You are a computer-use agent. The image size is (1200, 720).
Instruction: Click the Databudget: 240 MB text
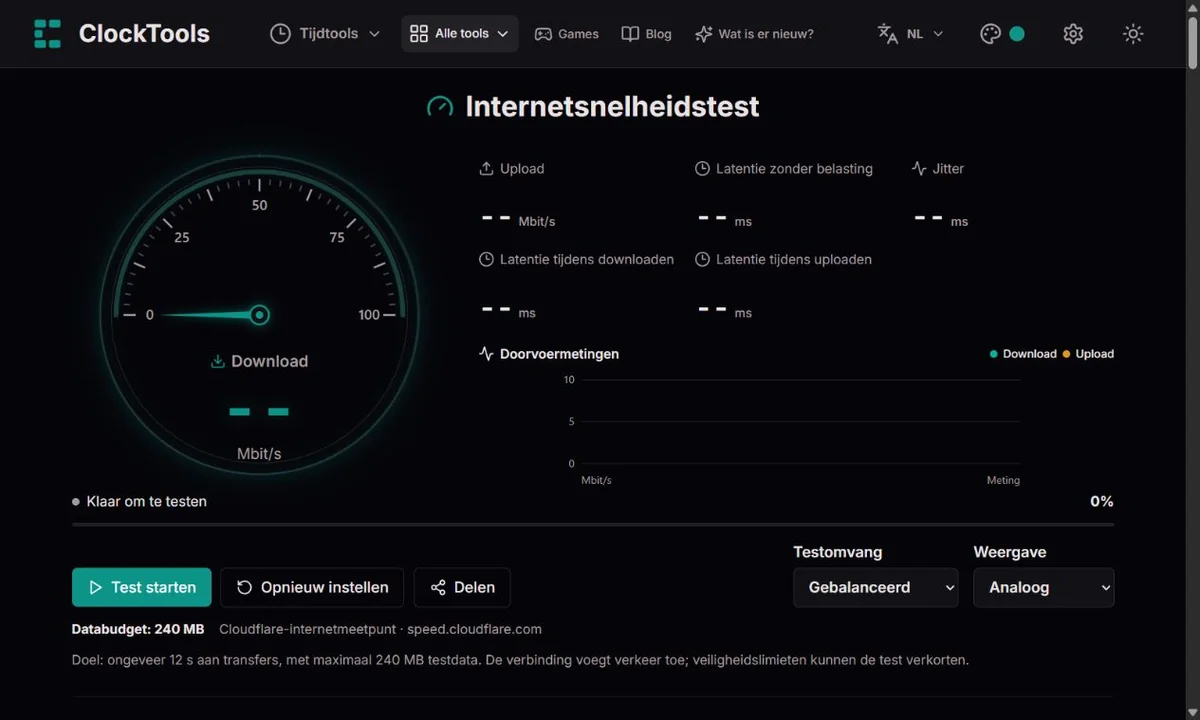tap(138, 630)
